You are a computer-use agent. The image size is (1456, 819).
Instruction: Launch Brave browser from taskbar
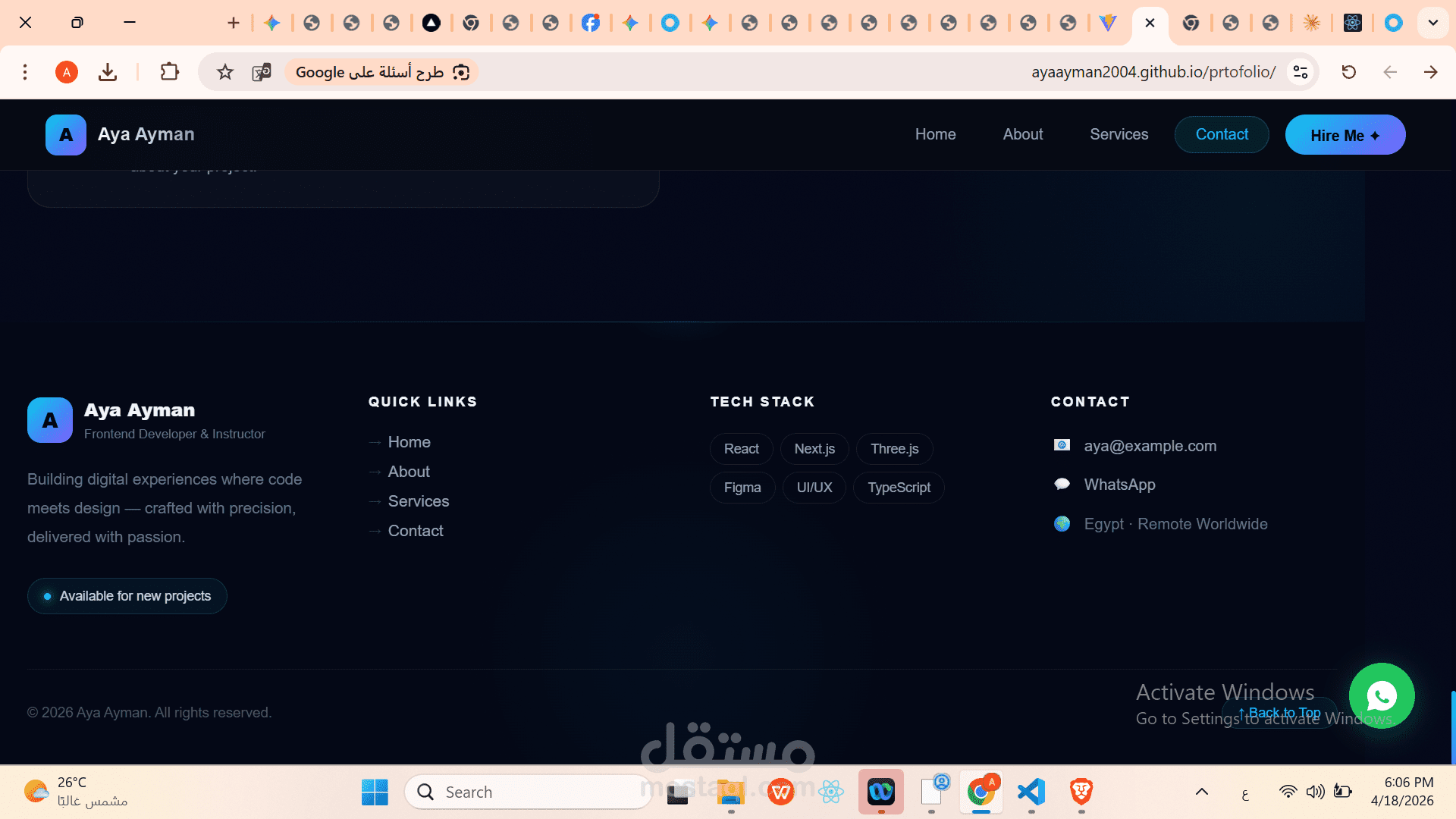point(1081,792)
